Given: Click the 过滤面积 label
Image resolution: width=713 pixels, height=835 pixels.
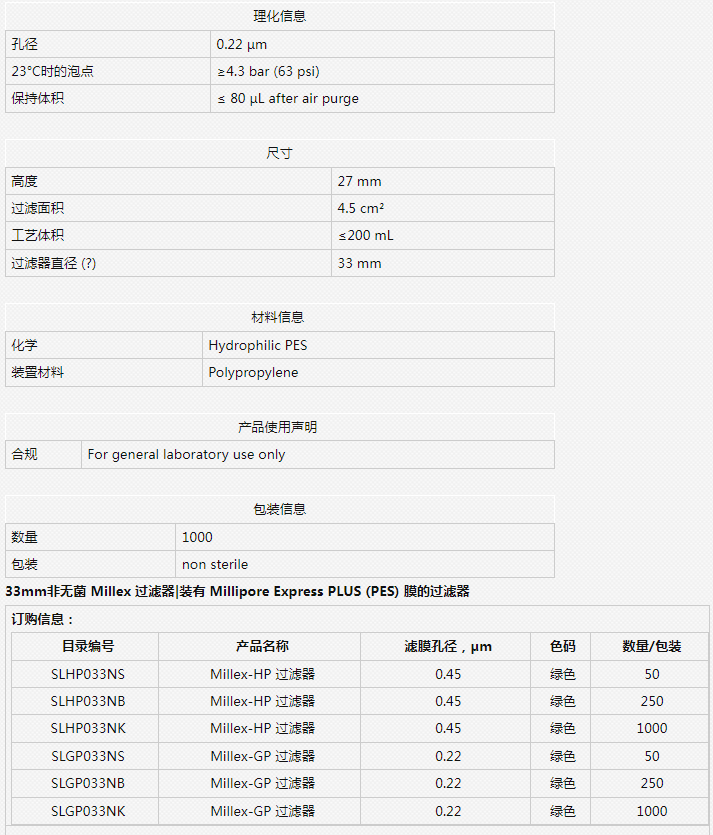Looking at the screenshot, I should pos(37,208).
